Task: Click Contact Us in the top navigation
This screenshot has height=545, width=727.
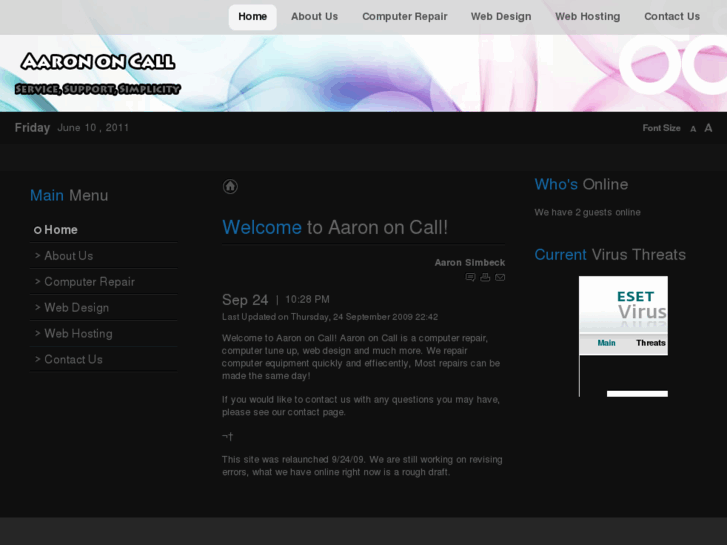Action: (x=671, y=17)
